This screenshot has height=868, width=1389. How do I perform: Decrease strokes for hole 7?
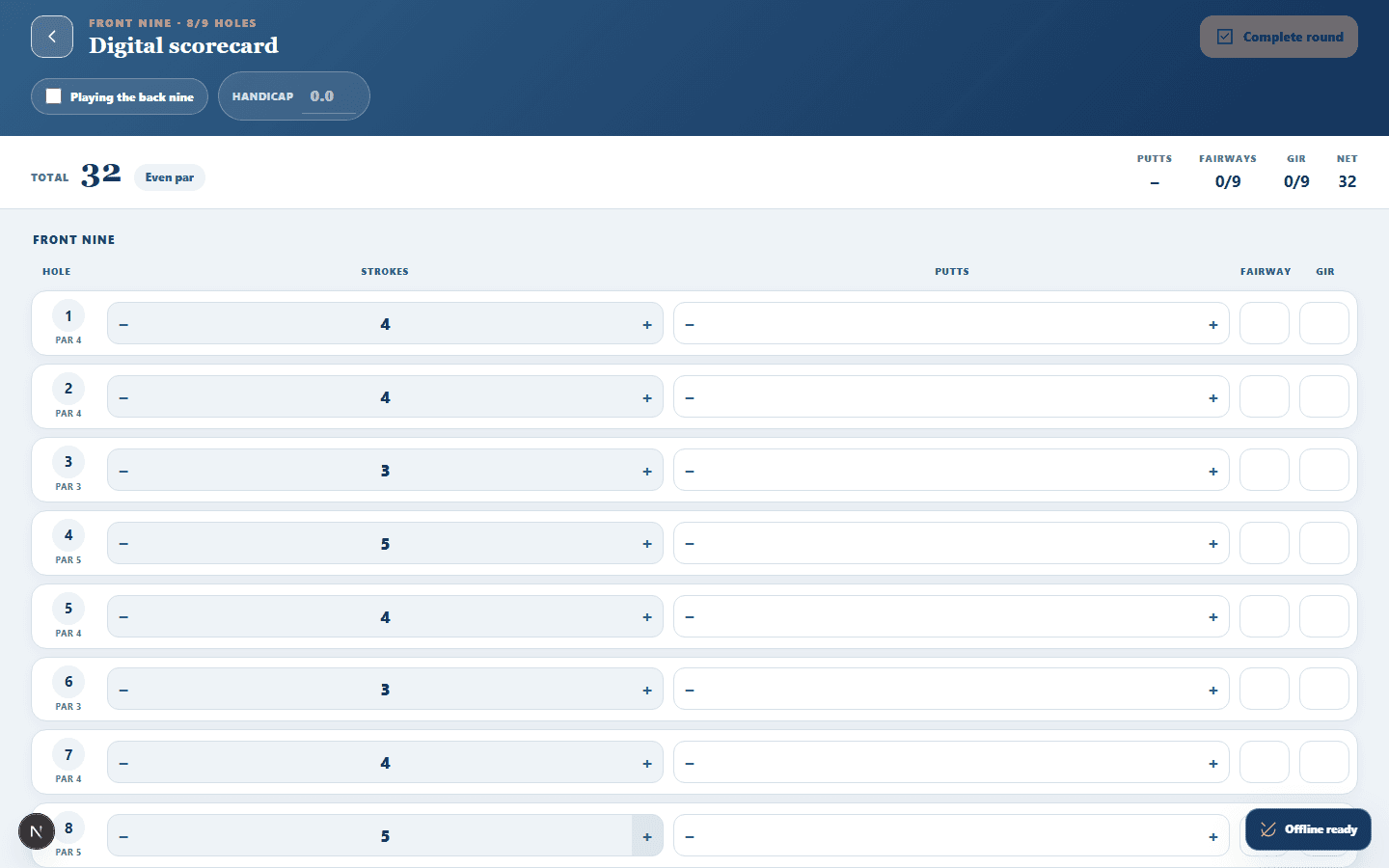coord(123,763)
